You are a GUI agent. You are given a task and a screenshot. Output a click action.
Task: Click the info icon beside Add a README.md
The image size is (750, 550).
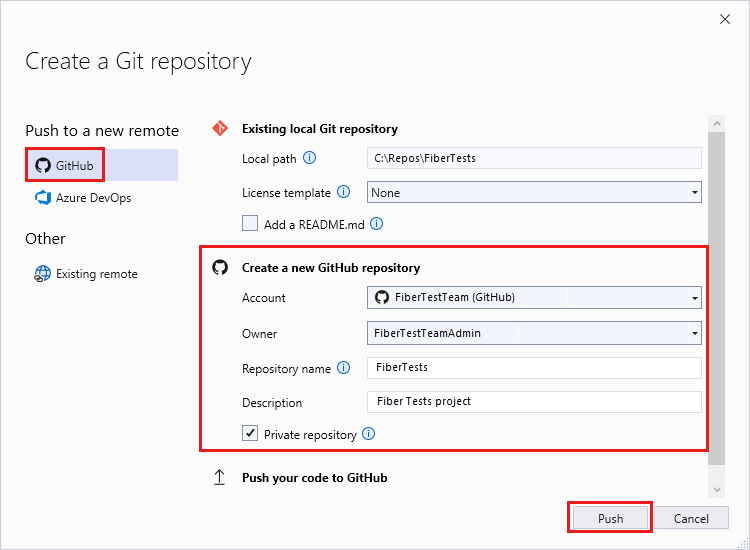tap(377, 225)
